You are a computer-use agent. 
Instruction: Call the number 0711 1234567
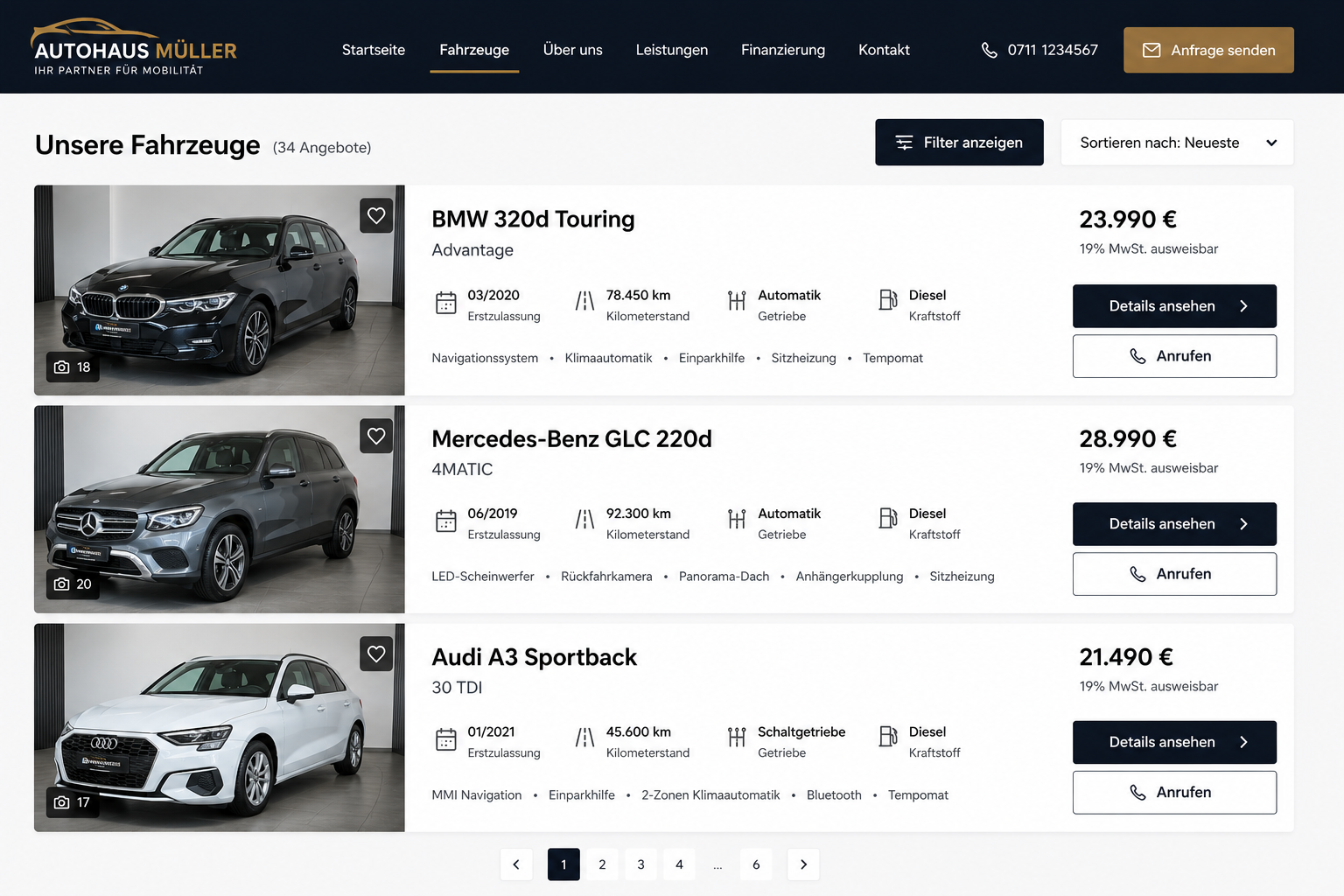point(1053,50)
